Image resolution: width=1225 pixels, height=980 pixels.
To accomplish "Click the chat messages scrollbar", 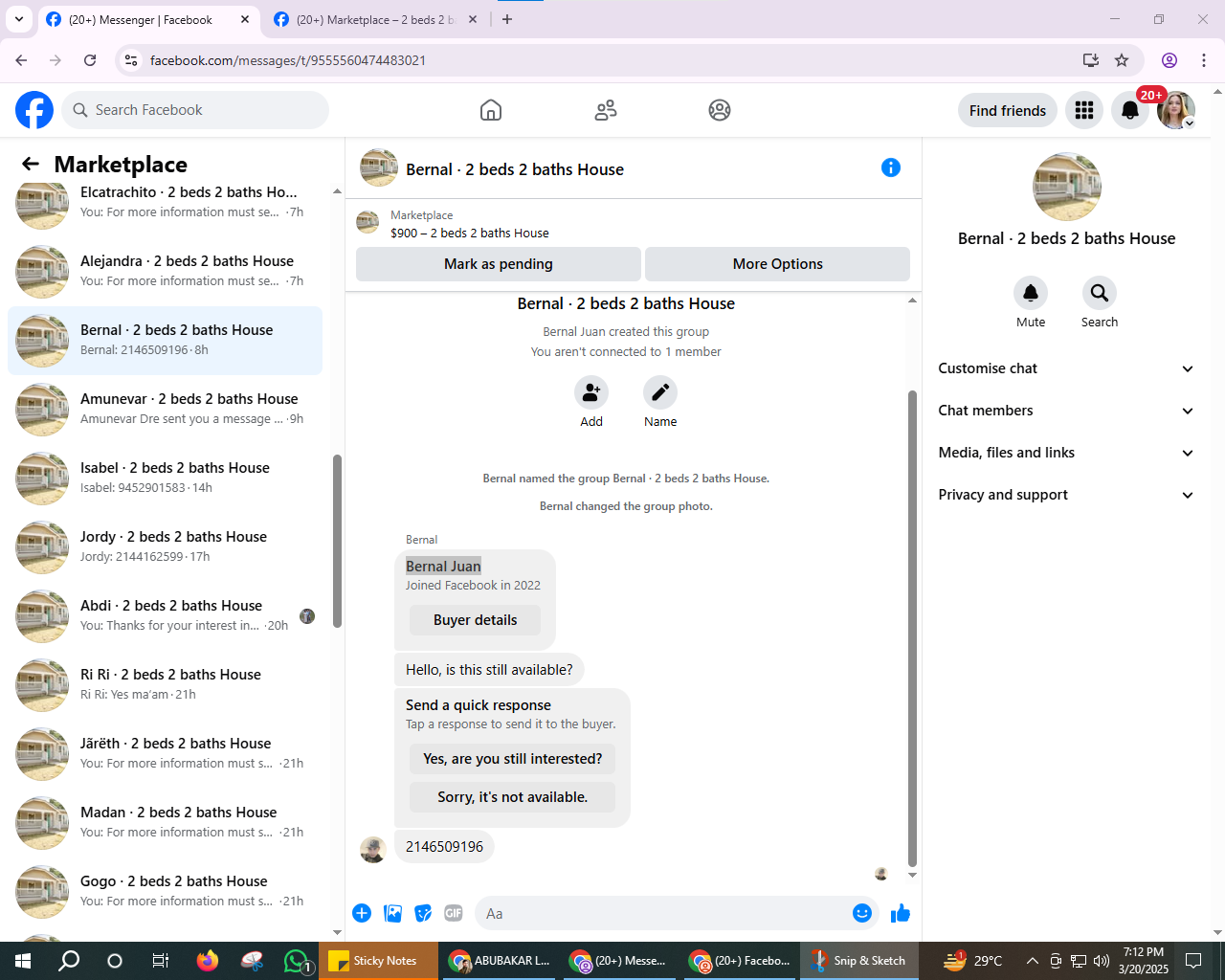I will tap(912, 627).
